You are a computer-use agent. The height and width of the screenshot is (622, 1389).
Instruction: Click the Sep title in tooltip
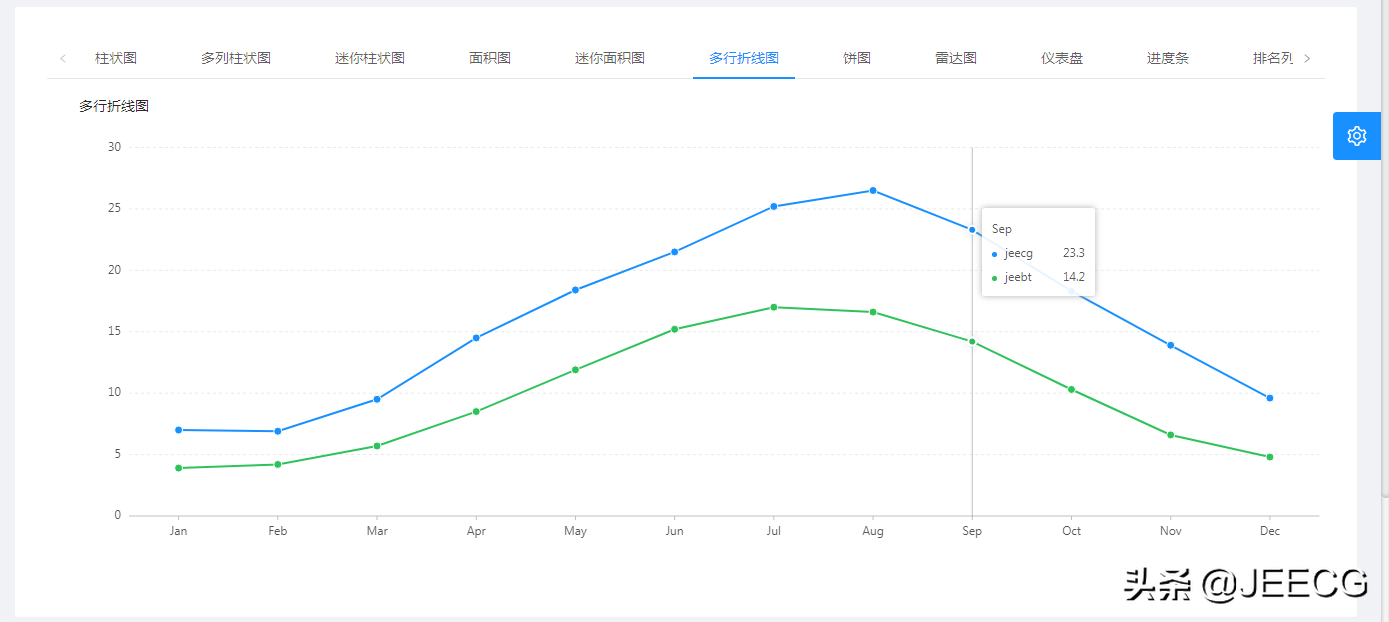1002,229
